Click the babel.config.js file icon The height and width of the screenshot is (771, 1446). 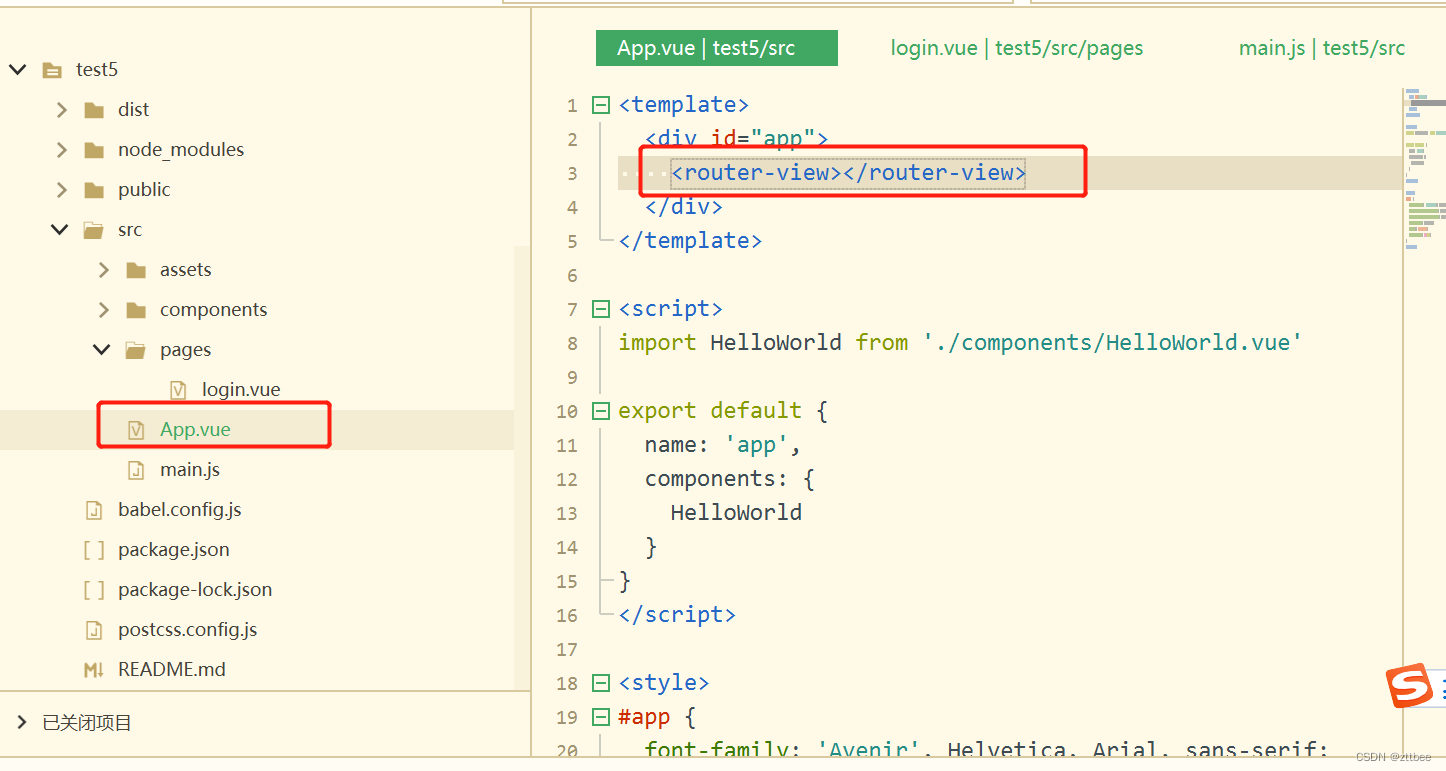click(94, 510)
